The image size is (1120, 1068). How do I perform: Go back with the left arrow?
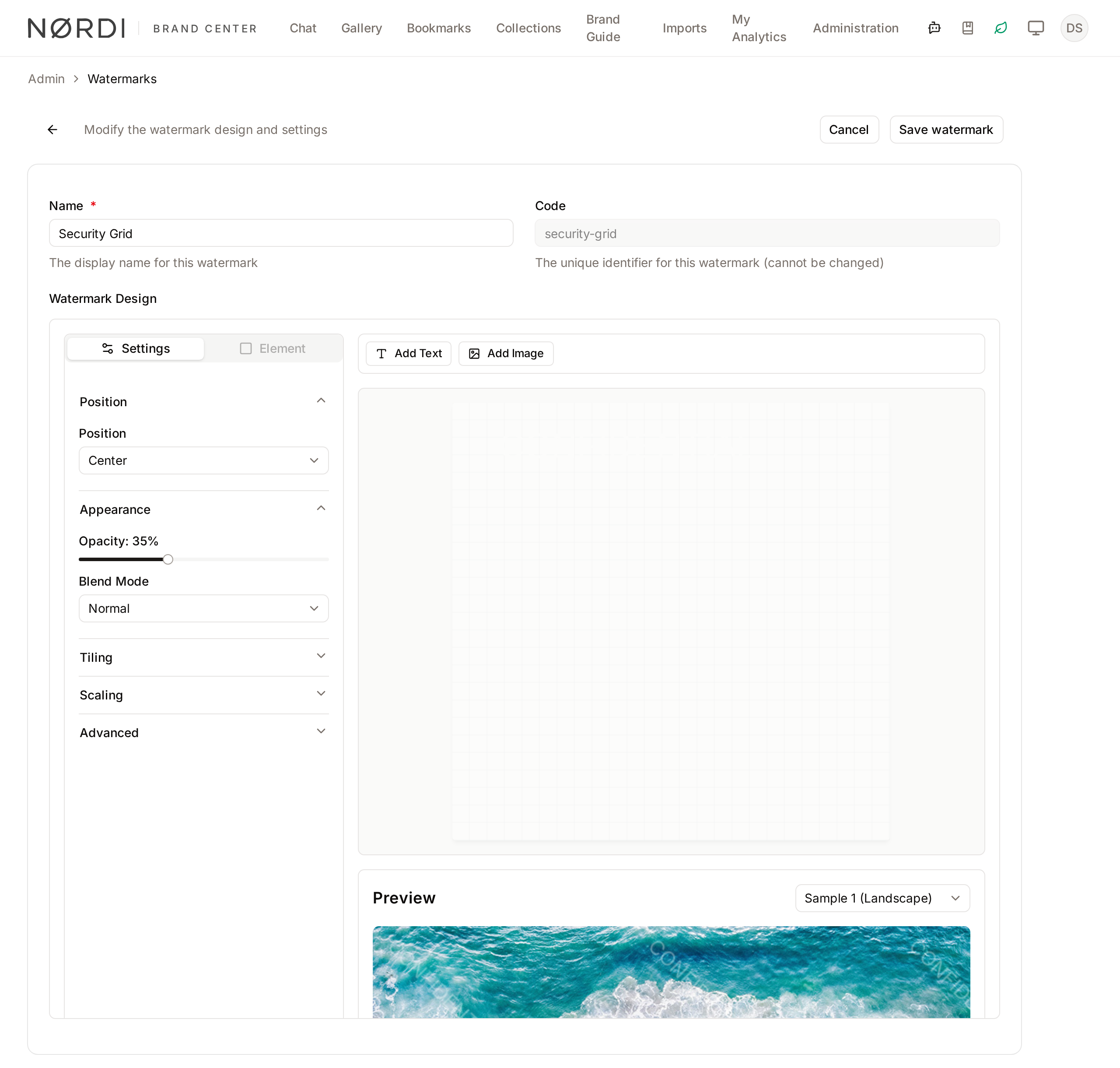tap(52, 130)
